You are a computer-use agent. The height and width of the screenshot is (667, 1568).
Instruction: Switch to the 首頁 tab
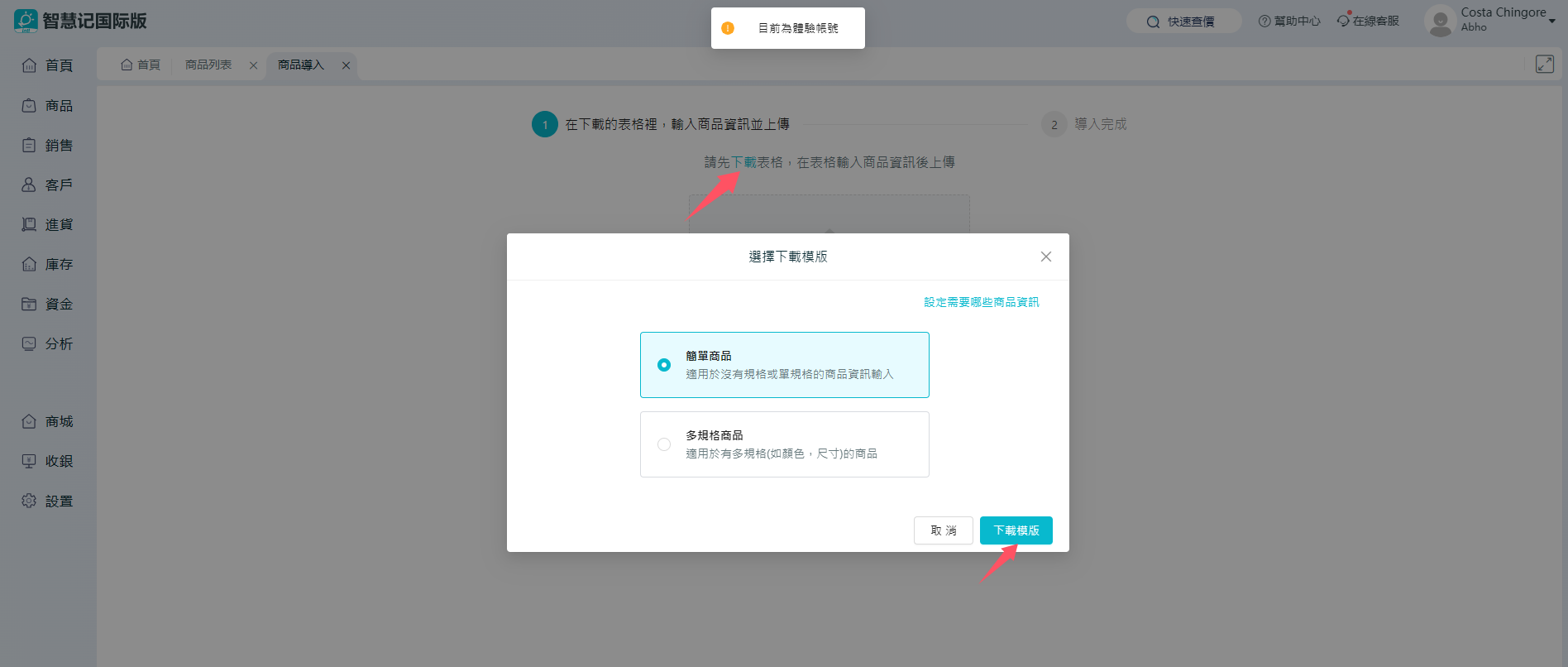[x=141, y=65]
